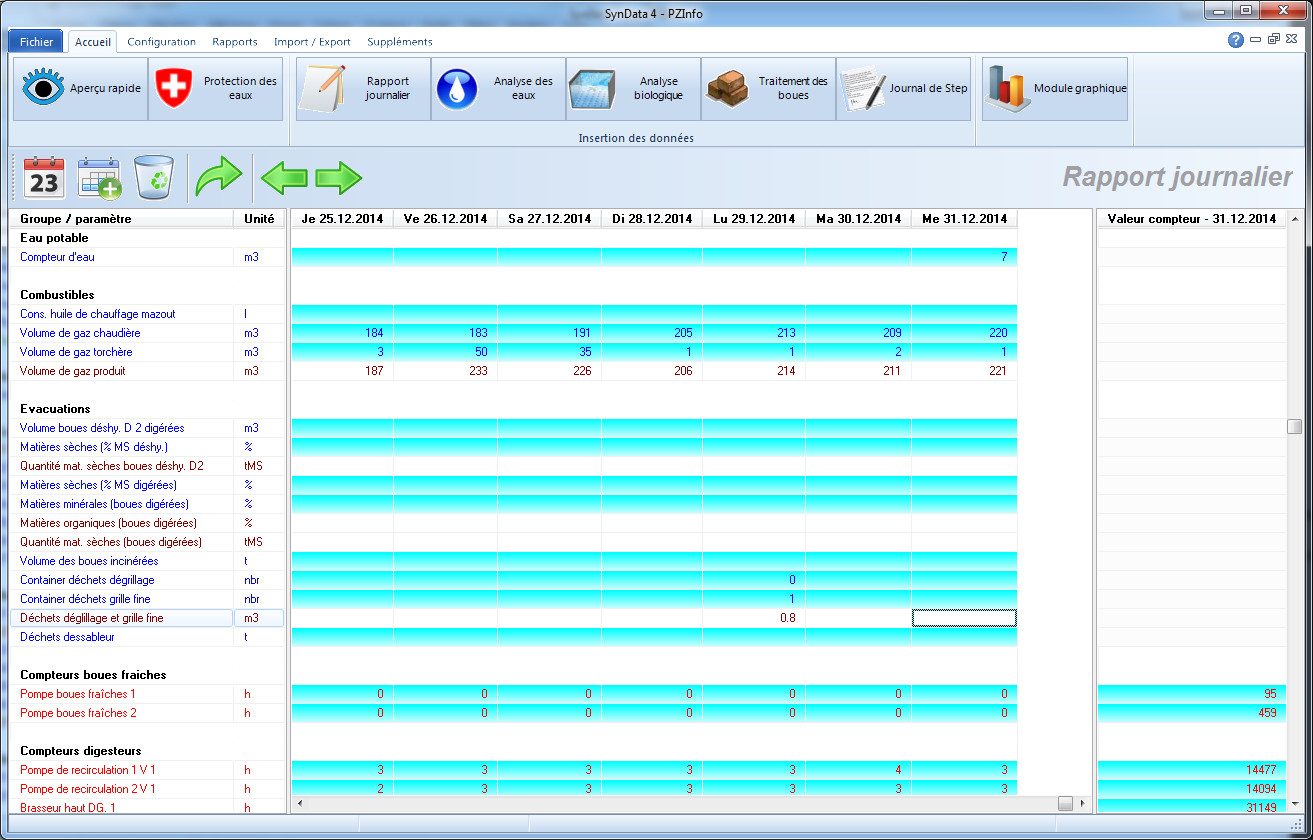Viewport: 1313px width, 840px height.
Task: Click the horizontal scrollbar left arrow
Action: point(299,803)
